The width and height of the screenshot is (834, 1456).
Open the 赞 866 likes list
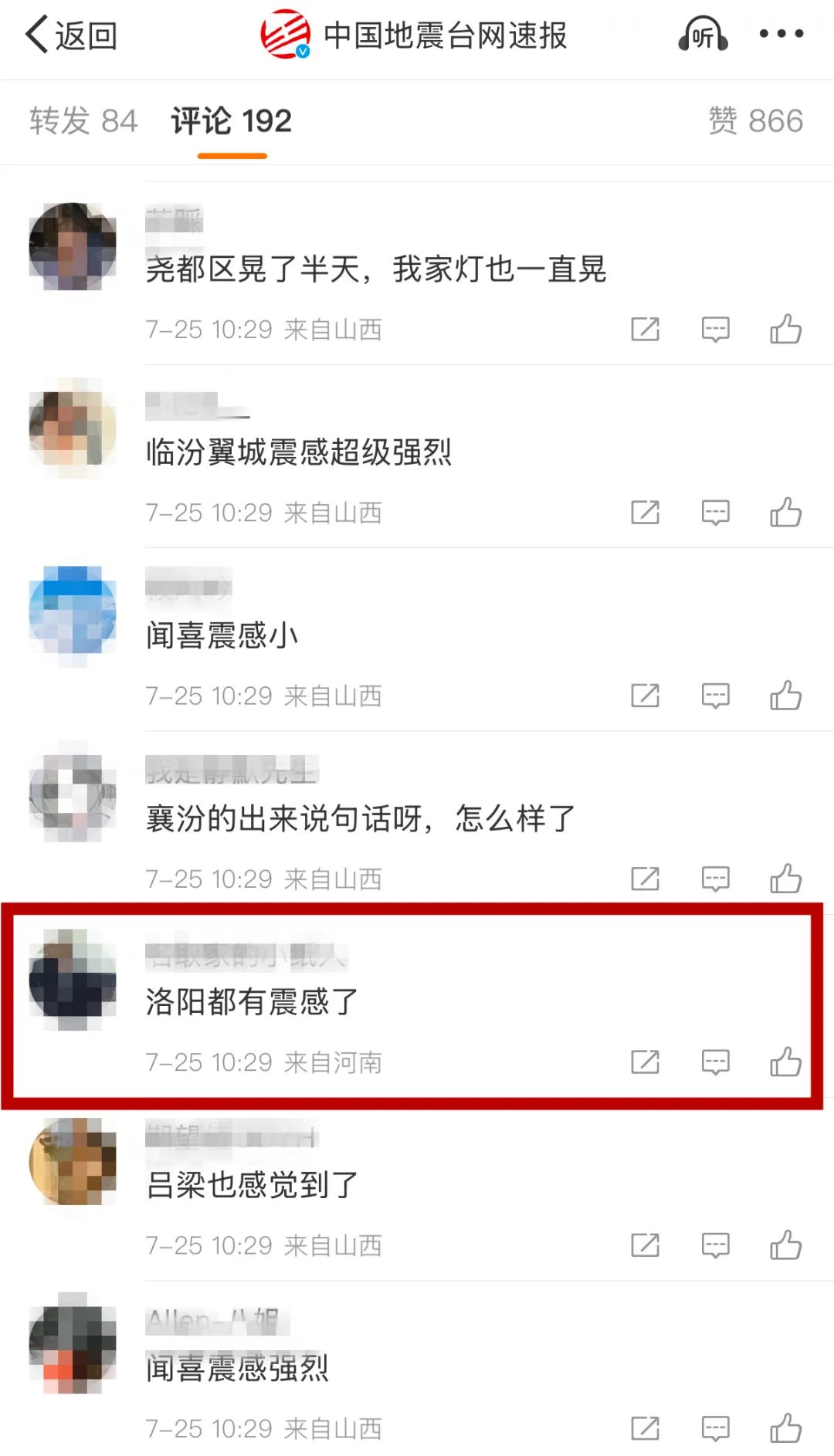756,121
